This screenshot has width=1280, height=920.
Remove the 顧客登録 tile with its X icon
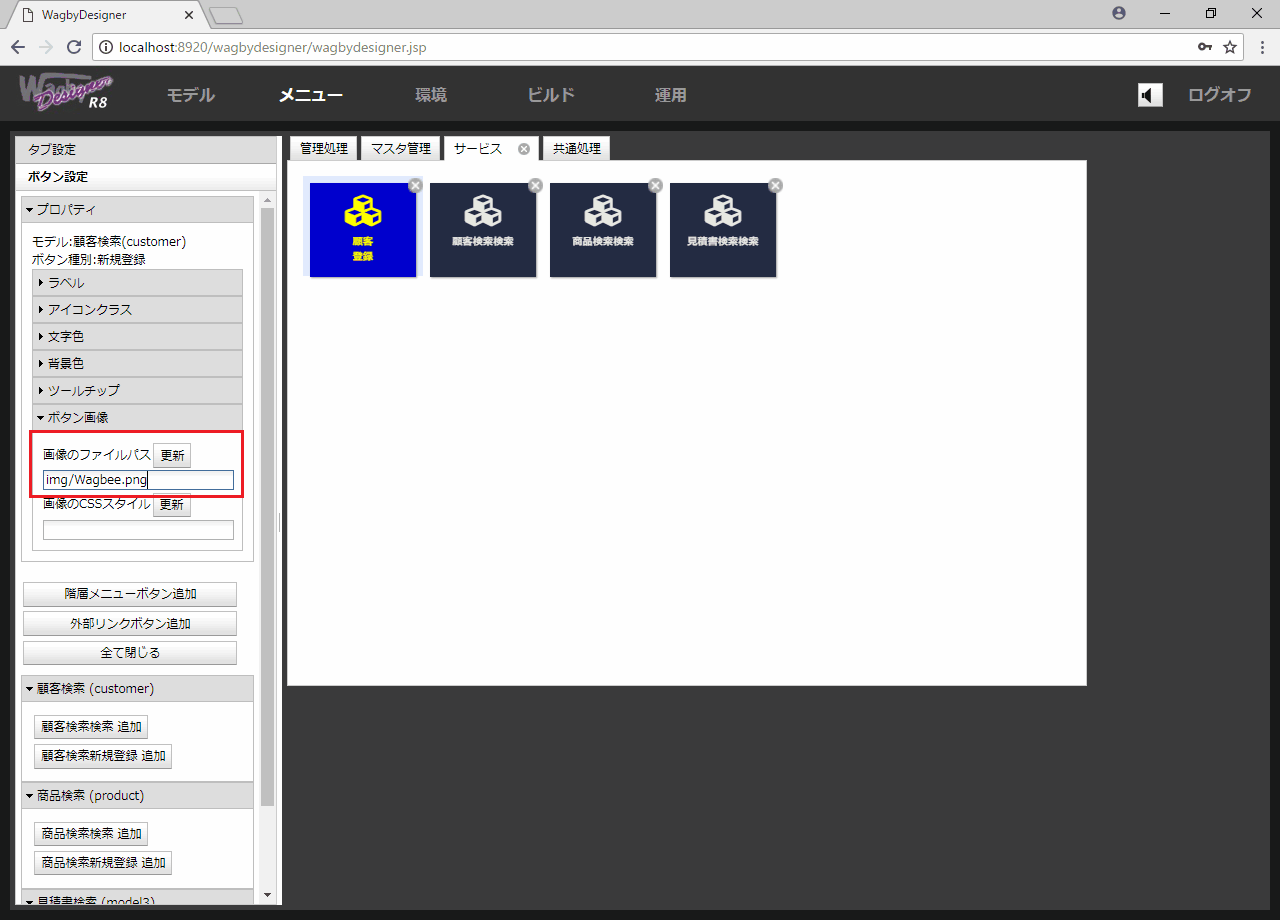pyautogui.click(x=415, y=185)
